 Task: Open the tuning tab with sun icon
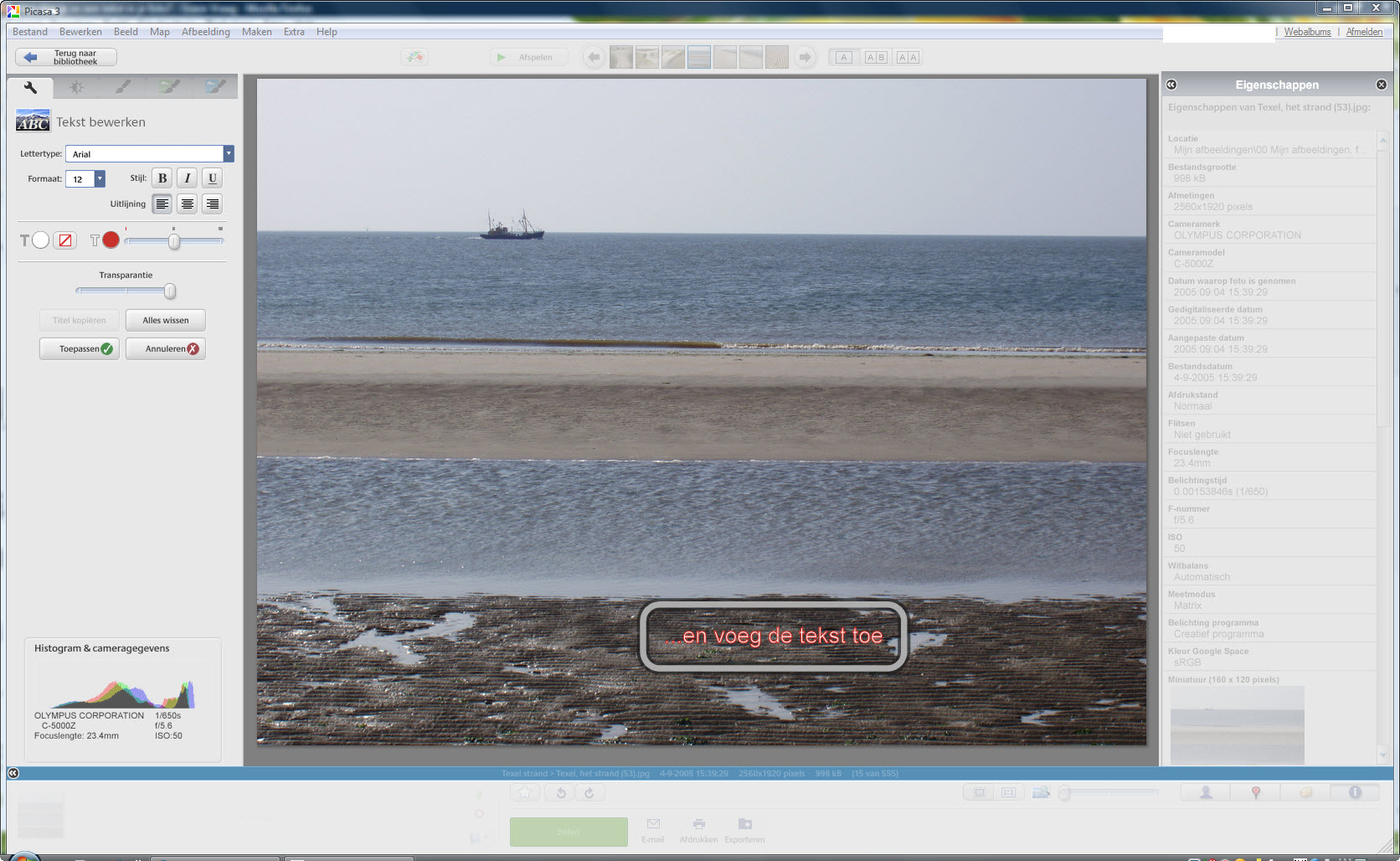click(x=76, y=87)
